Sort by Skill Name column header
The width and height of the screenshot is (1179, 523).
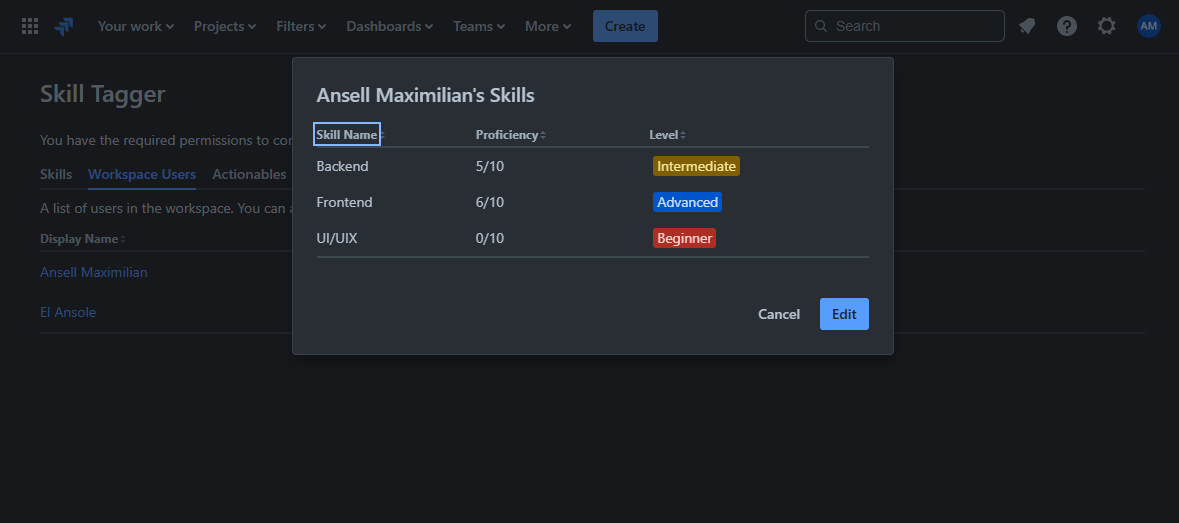coord(347,135)
